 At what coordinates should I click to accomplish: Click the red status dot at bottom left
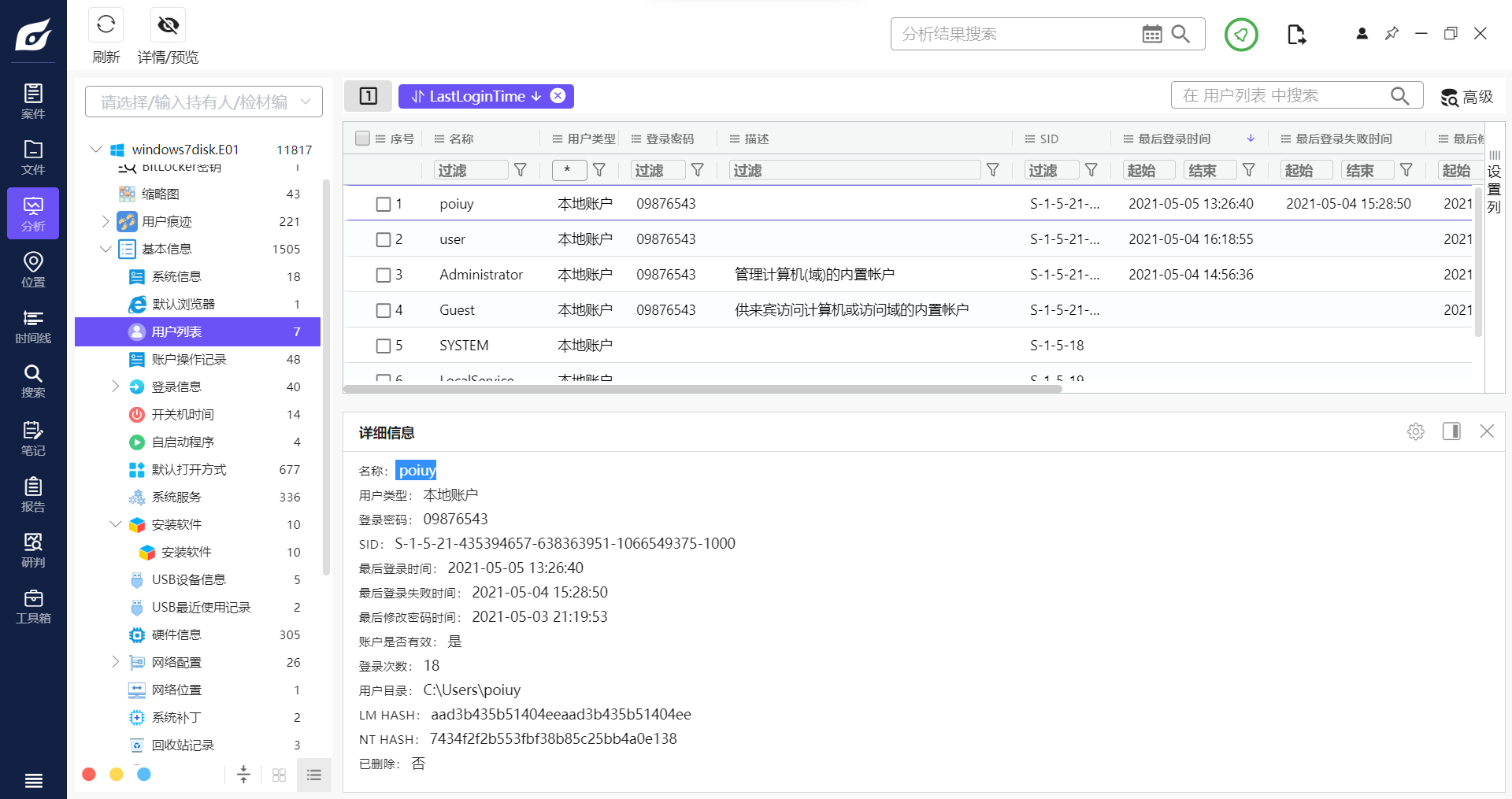88,775
